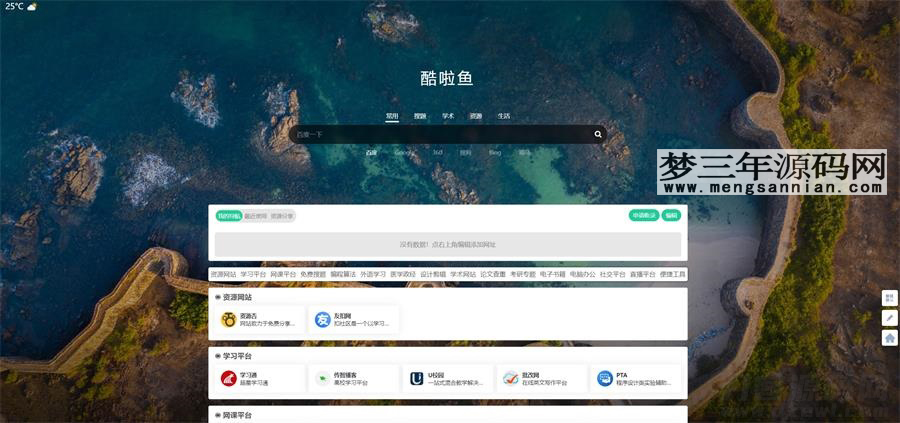This screenshot has height=423, width=900.
Task: Open the 传智播客 green site icon
Action: (x=323, y=379)
